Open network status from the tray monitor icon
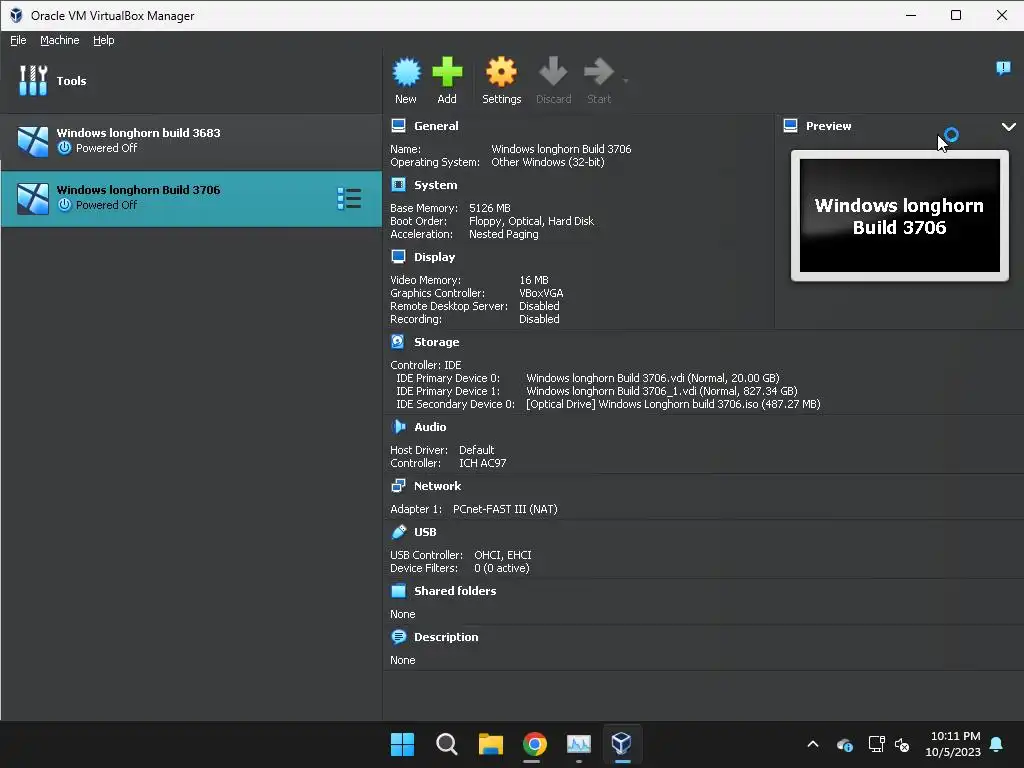Screen dimensions: 1024x768 coord(876,744)
